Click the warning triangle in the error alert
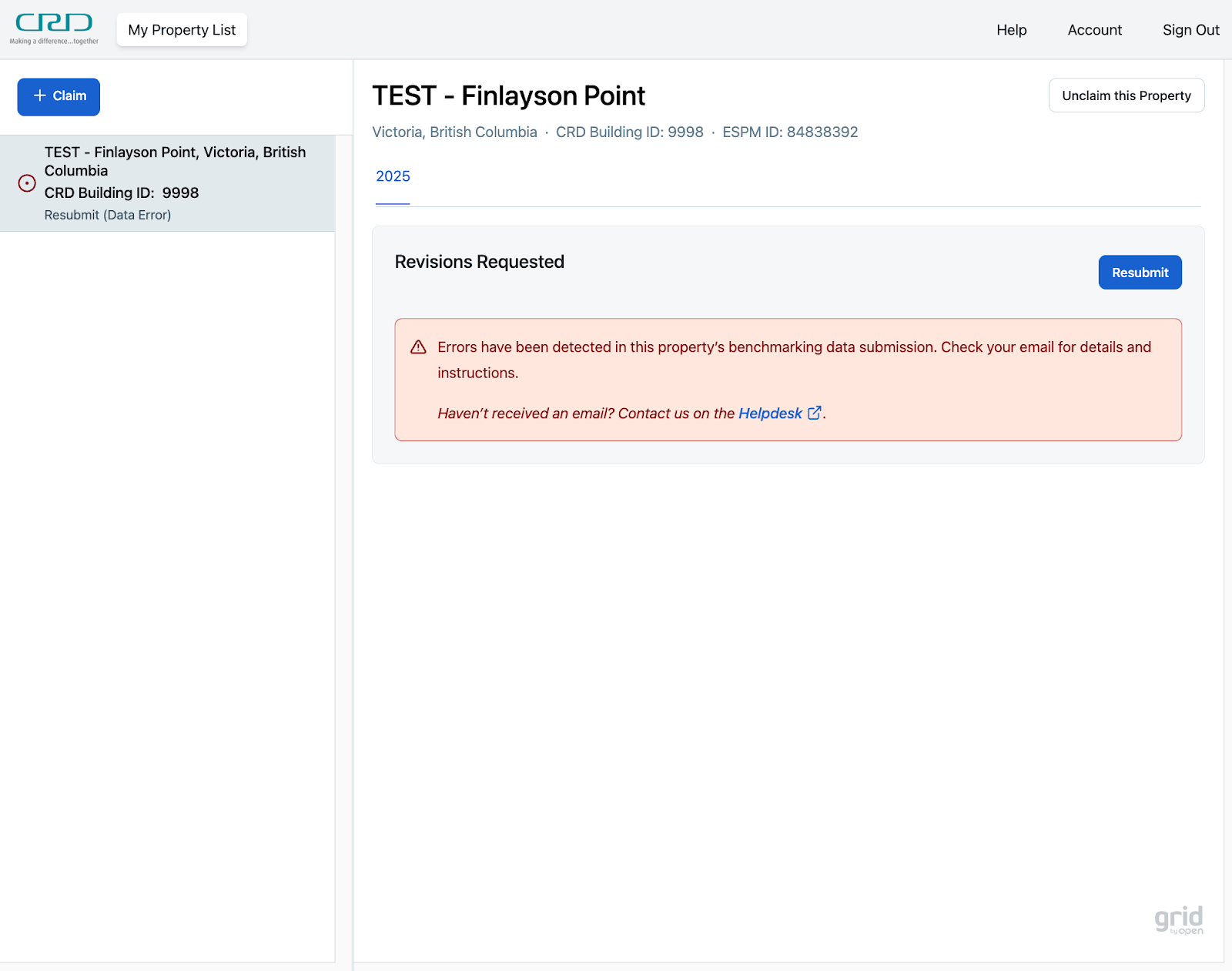 coord(418,347)
